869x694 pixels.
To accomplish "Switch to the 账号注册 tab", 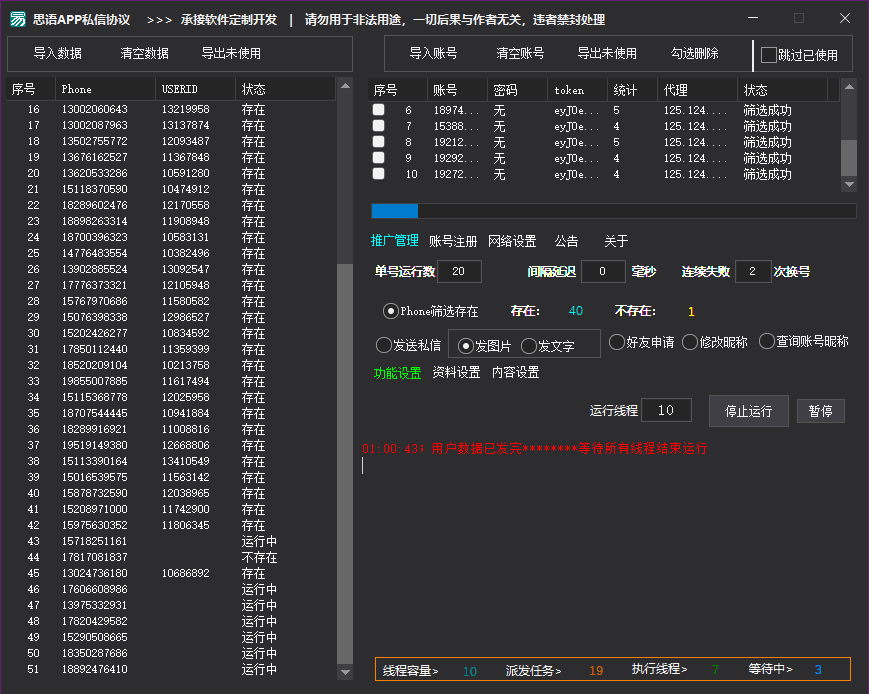I will click(452, 240).
